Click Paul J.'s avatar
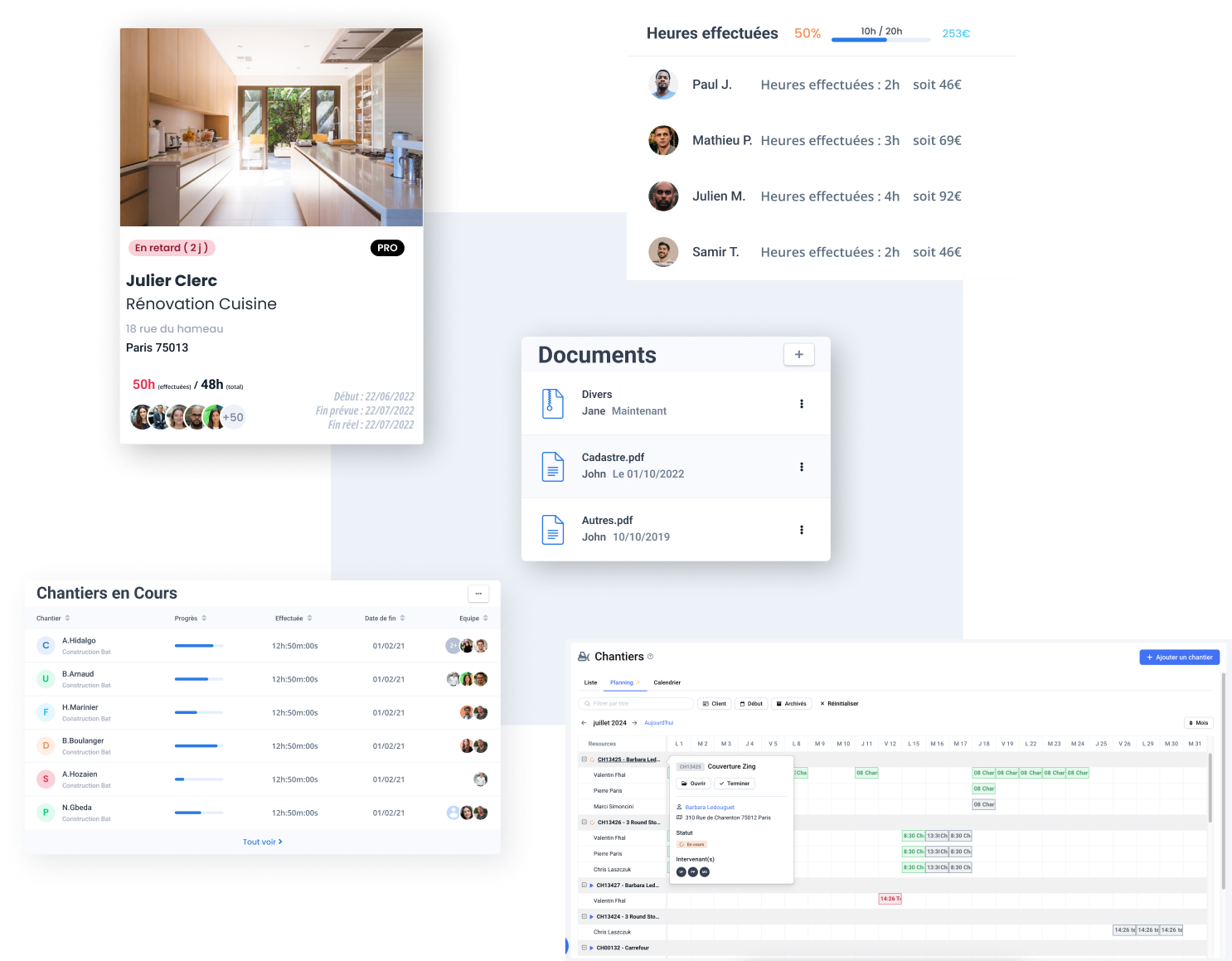 point(663,85)
